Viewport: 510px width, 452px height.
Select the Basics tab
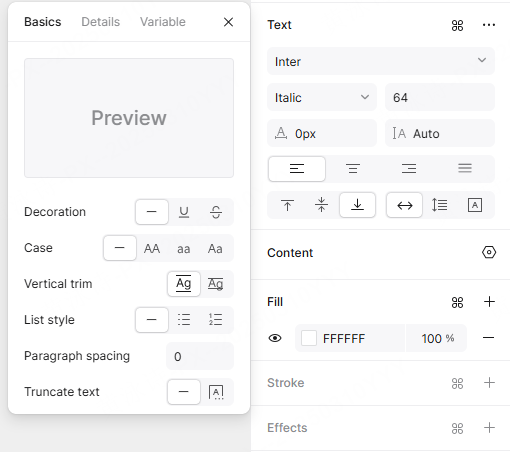click(43, 22)
